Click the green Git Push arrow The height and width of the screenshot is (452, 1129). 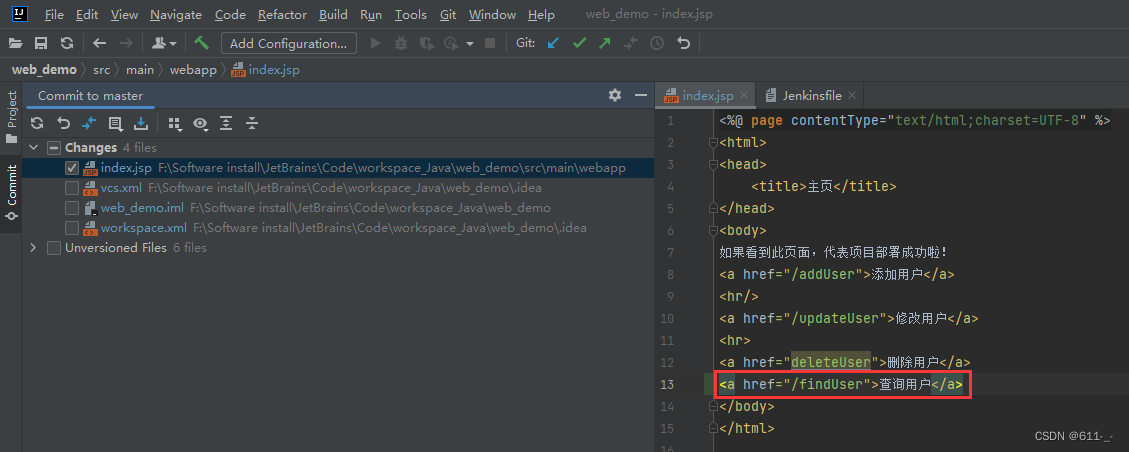point(605,44)
